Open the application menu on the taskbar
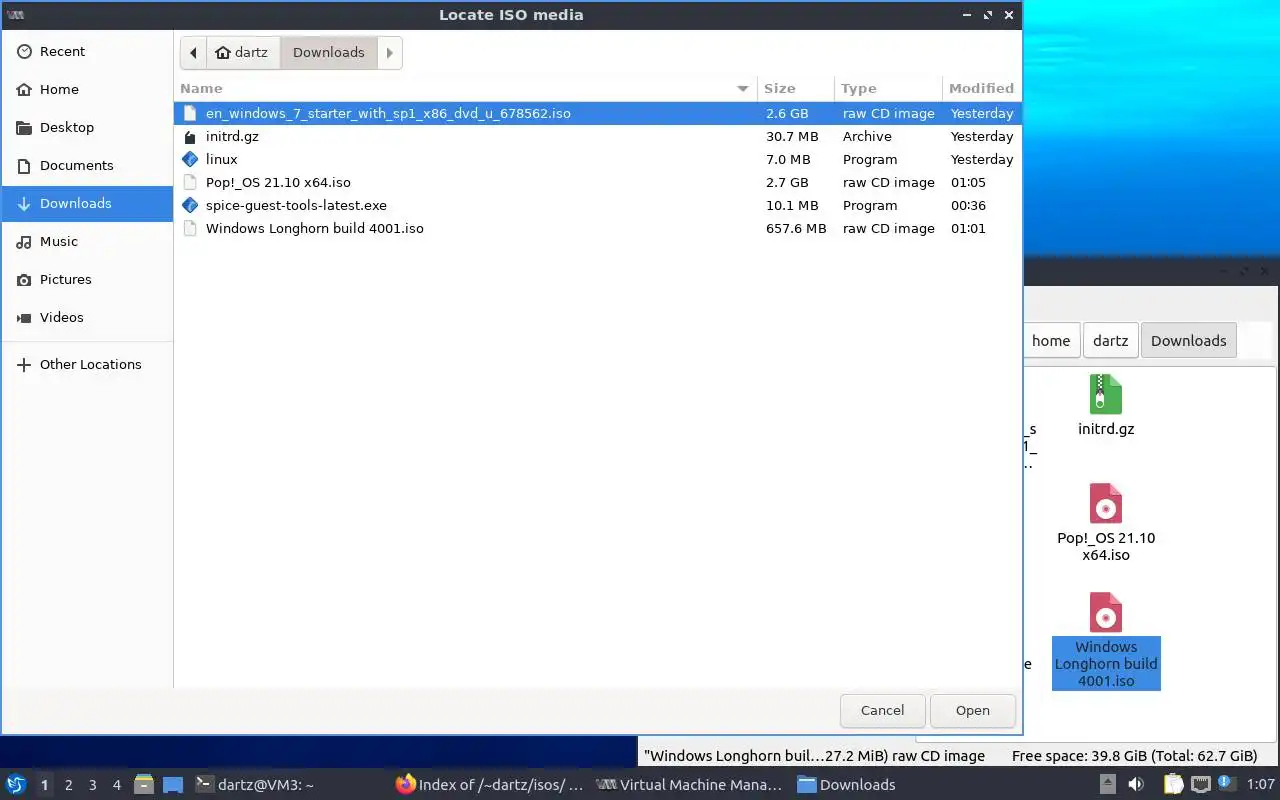Viewport: 1280px width, 800px height. 16,784
